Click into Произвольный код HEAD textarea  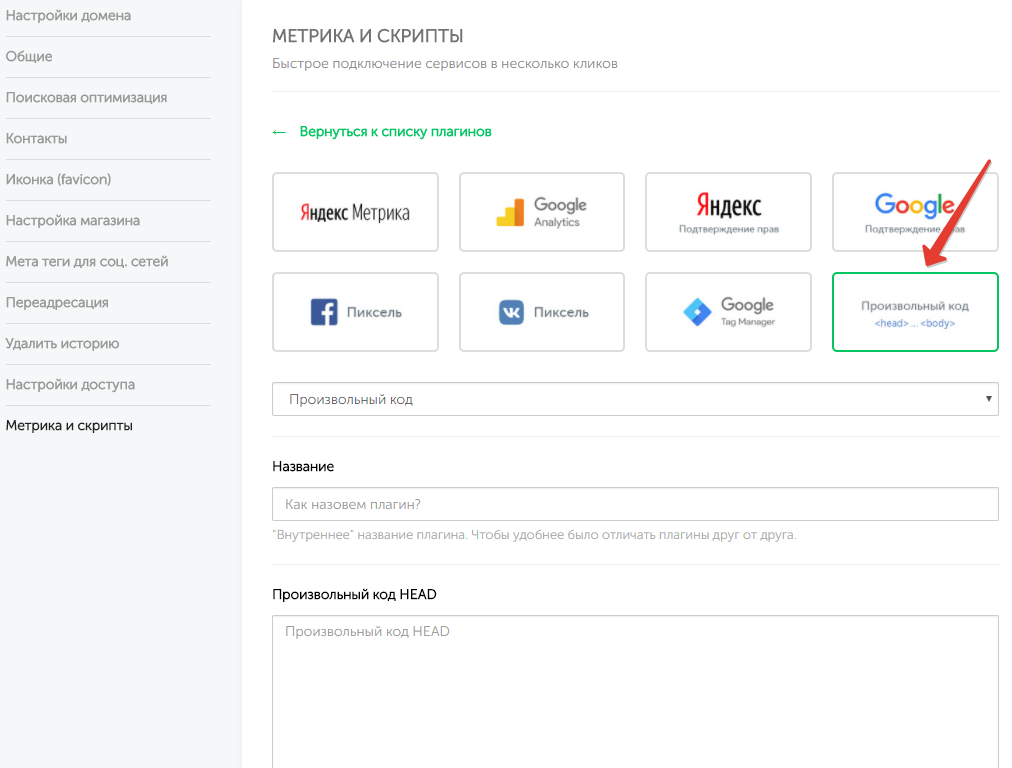pos(635,690)
